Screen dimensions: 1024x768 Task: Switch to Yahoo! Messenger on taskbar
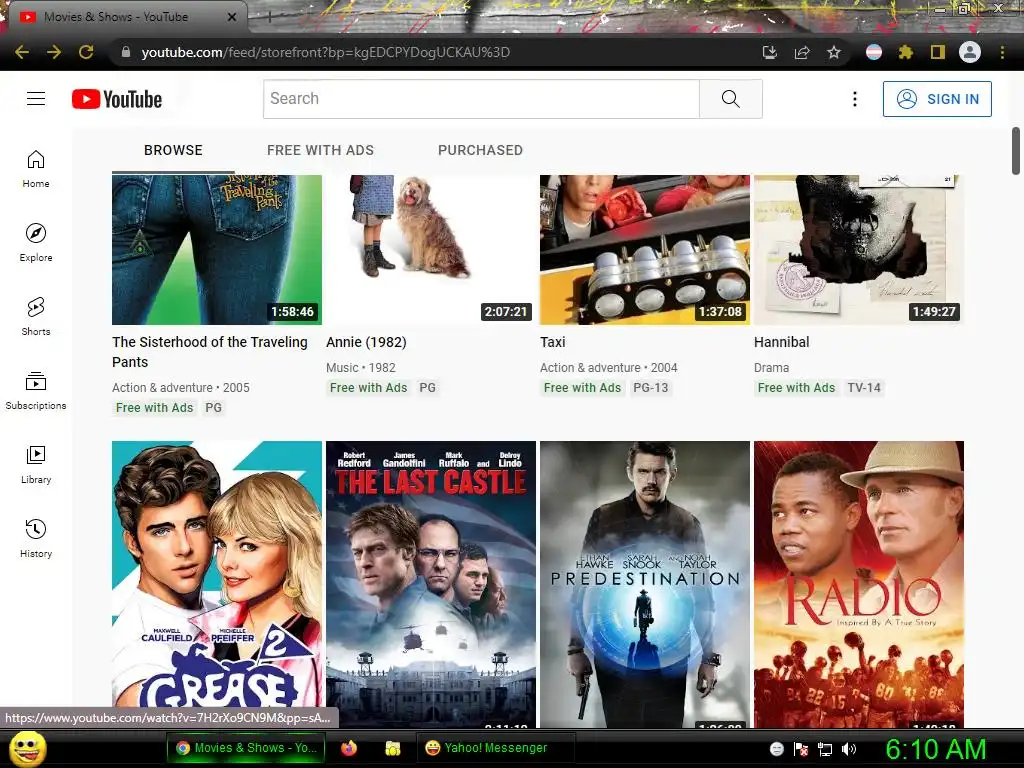tap(495, 748)
